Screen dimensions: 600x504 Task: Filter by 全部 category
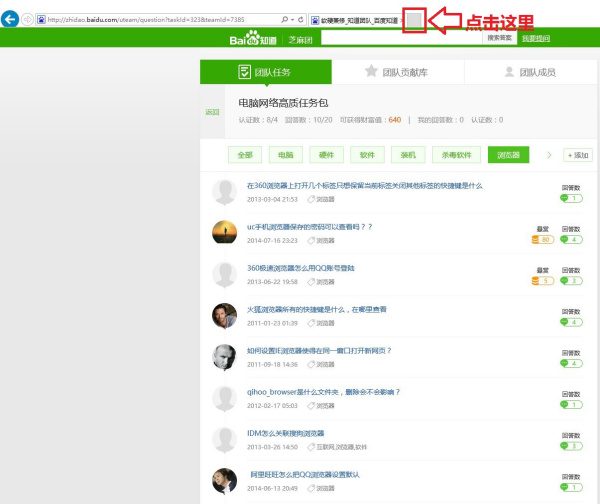tap(245, 155)
